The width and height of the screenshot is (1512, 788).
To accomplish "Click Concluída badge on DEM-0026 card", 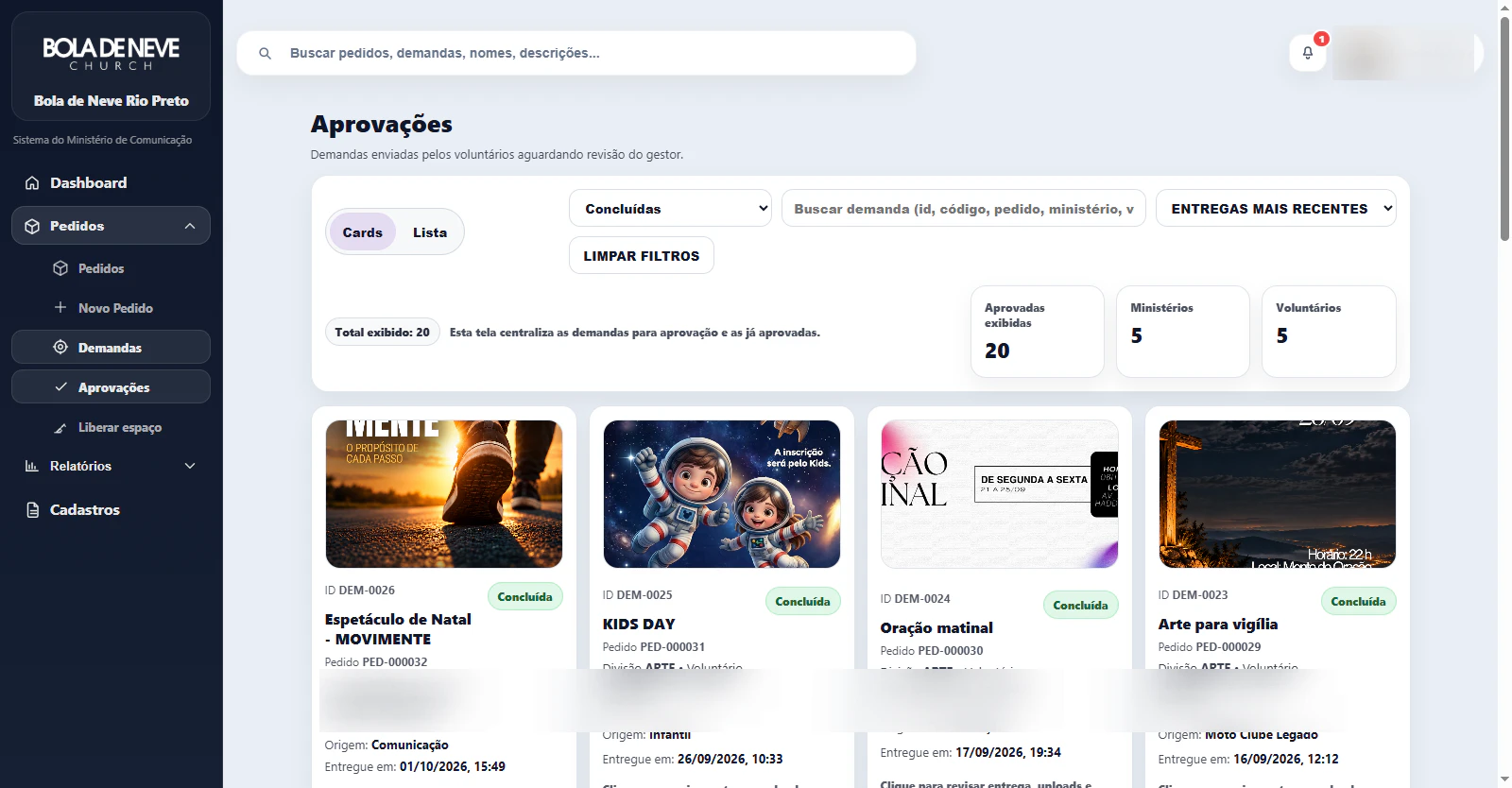I will [525, 596].
